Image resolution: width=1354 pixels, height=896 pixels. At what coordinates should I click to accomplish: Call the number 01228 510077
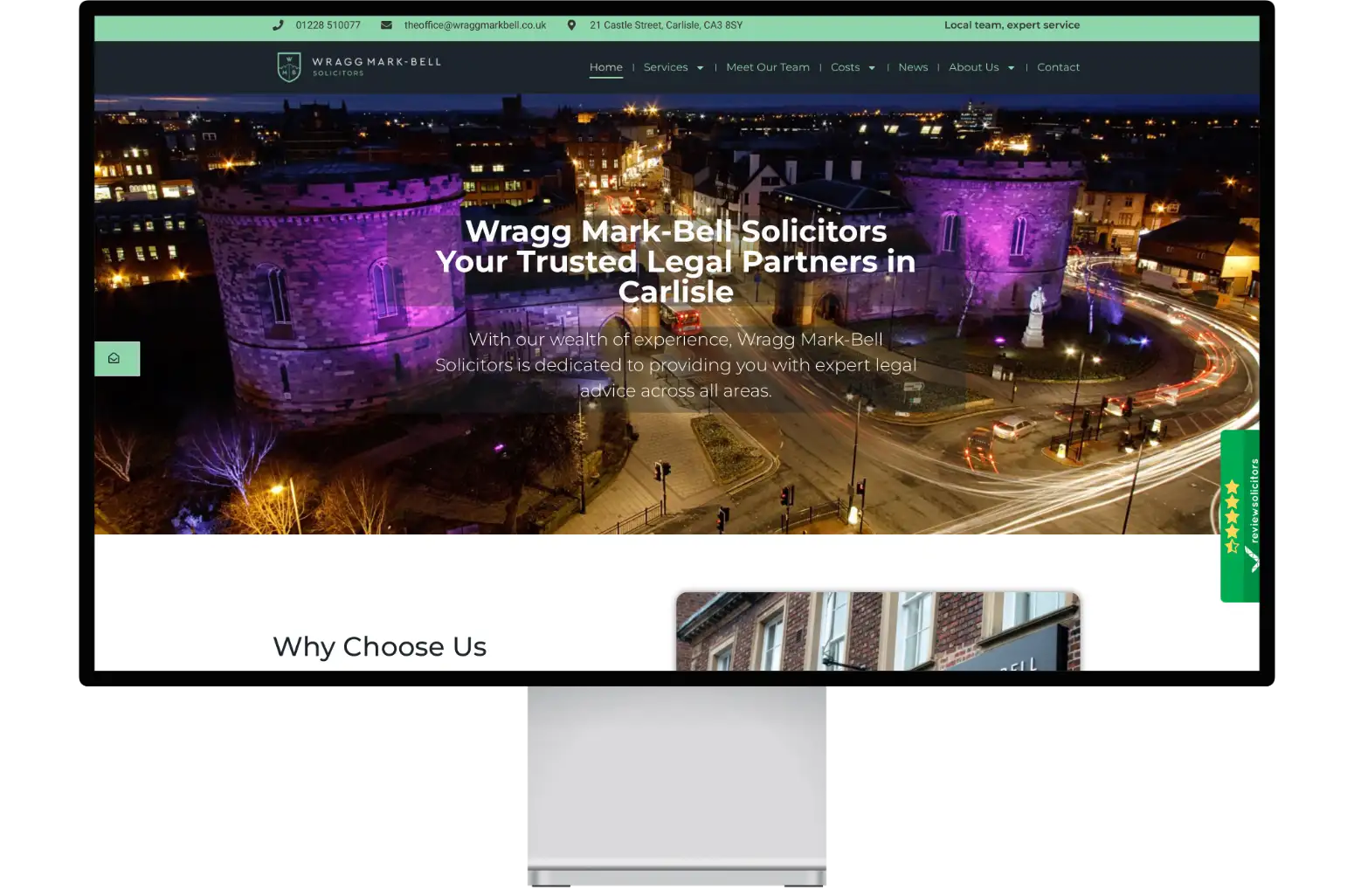click(x=328, y=25)
